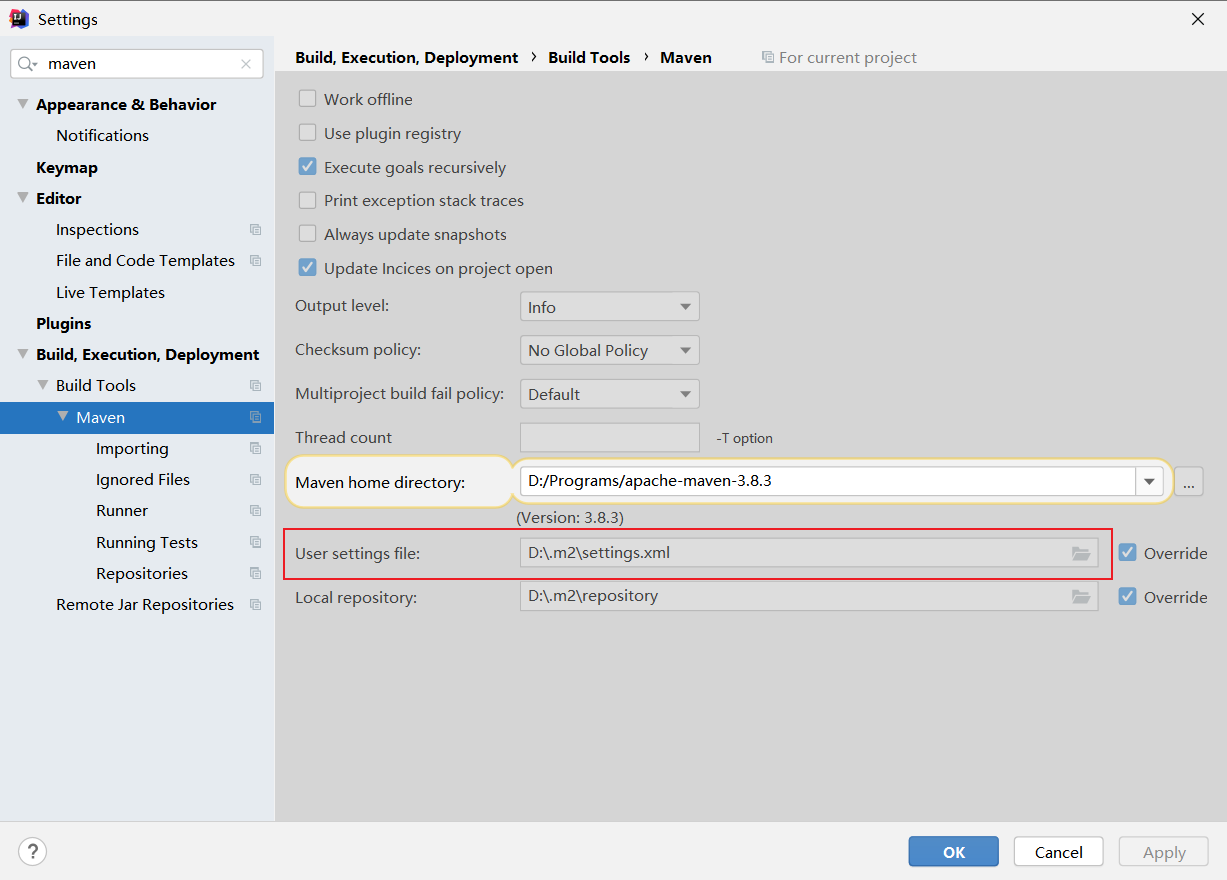Click the Maven home directory path field

[x=827, y=481]
